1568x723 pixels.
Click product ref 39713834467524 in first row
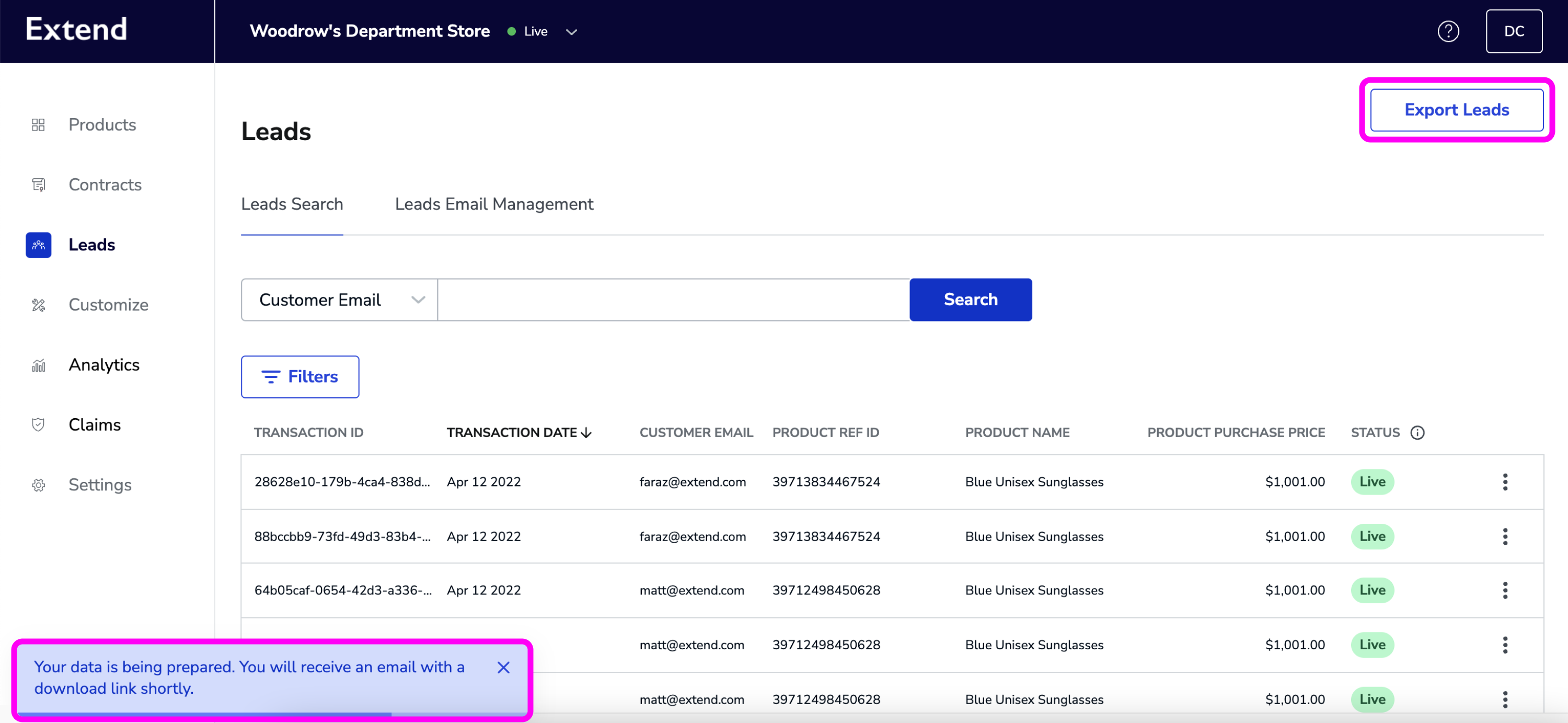[826, 482]
